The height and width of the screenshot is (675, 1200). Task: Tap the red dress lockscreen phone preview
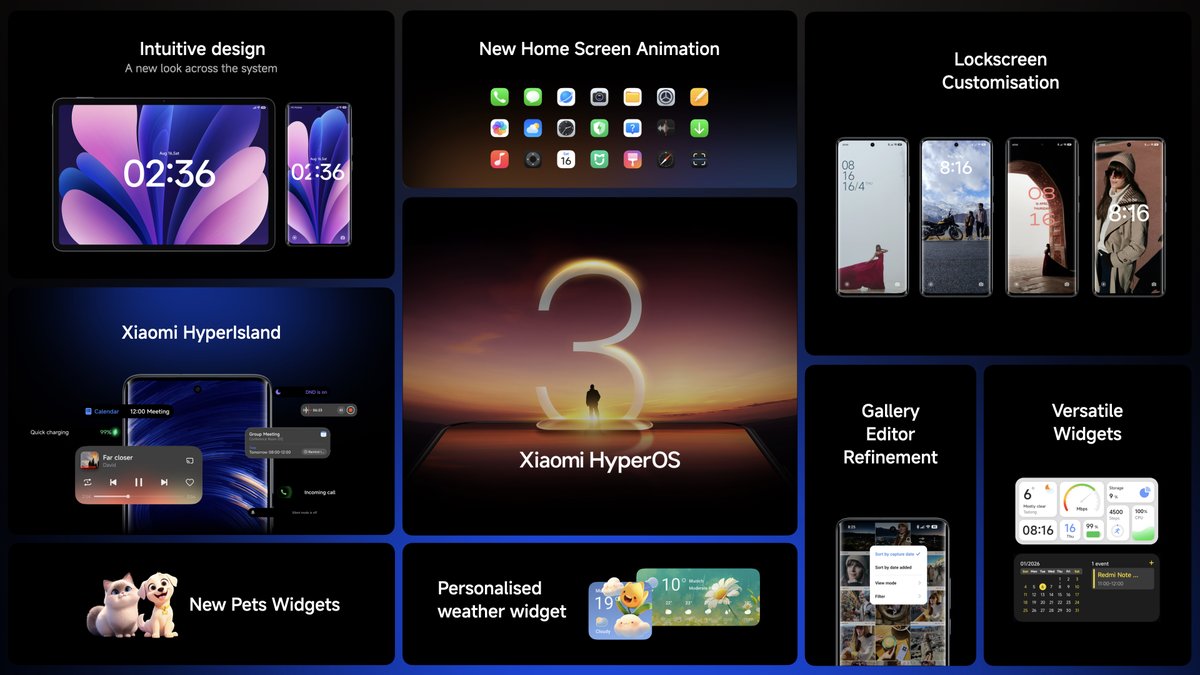[872, 217]
